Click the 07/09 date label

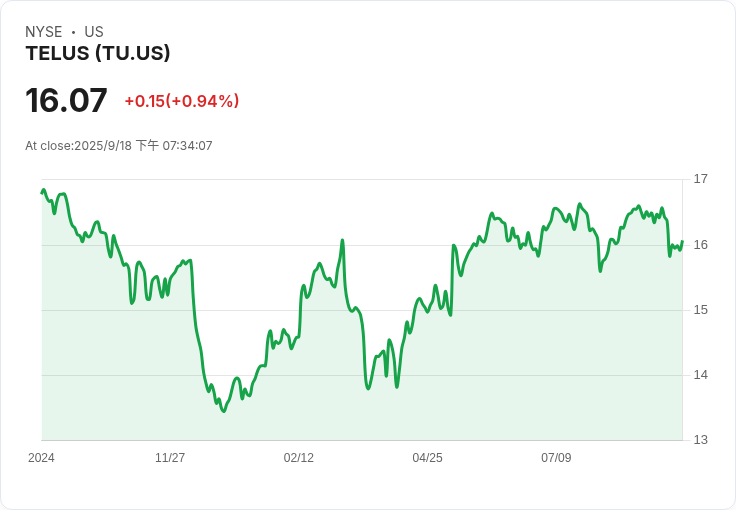tap(556, 458)
